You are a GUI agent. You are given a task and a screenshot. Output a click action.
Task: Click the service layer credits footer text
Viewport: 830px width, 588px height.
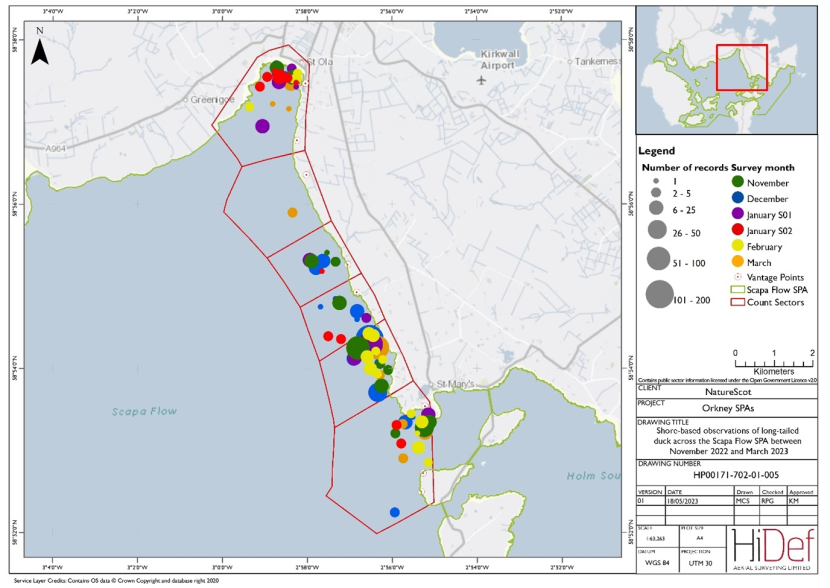click(x=116, y=581)
